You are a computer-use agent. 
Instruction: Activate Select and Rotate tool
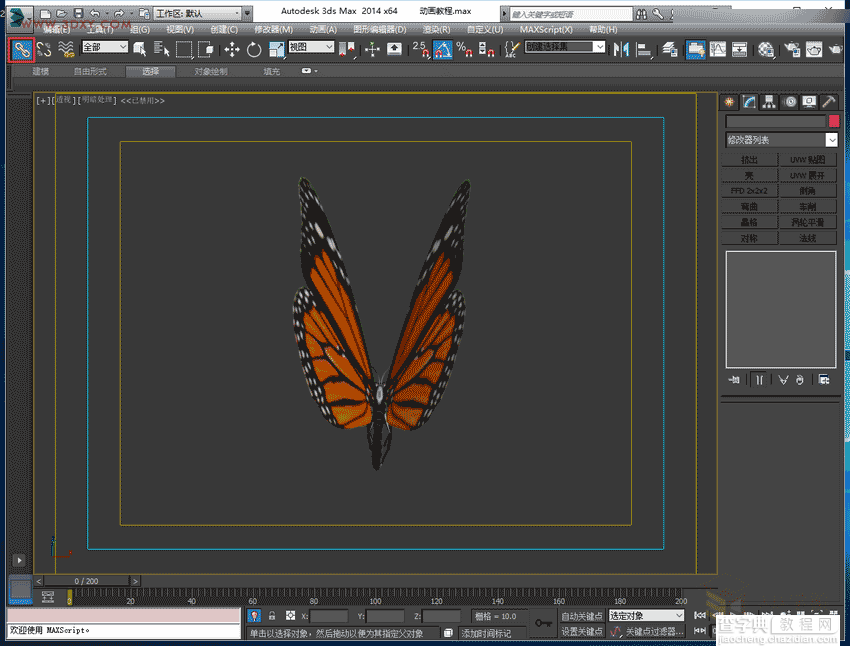[254, 50]
